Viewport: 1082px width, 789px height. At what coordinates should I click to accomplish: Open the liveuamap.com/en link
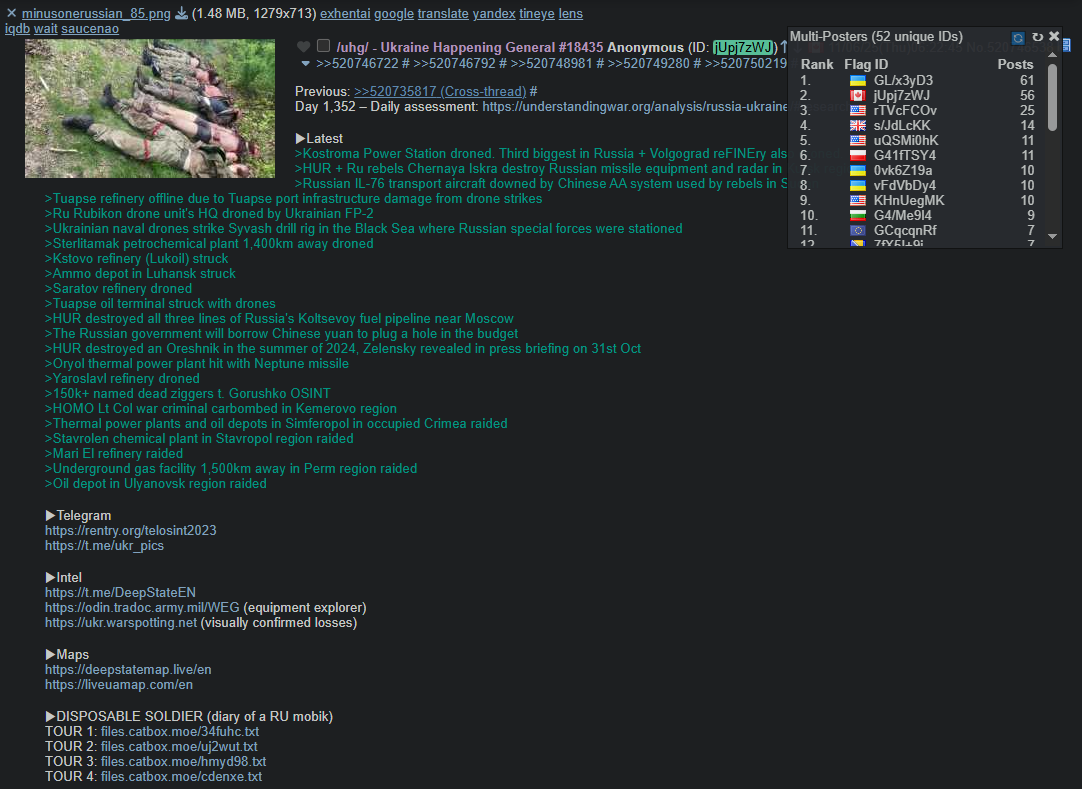tap(119, 685)
